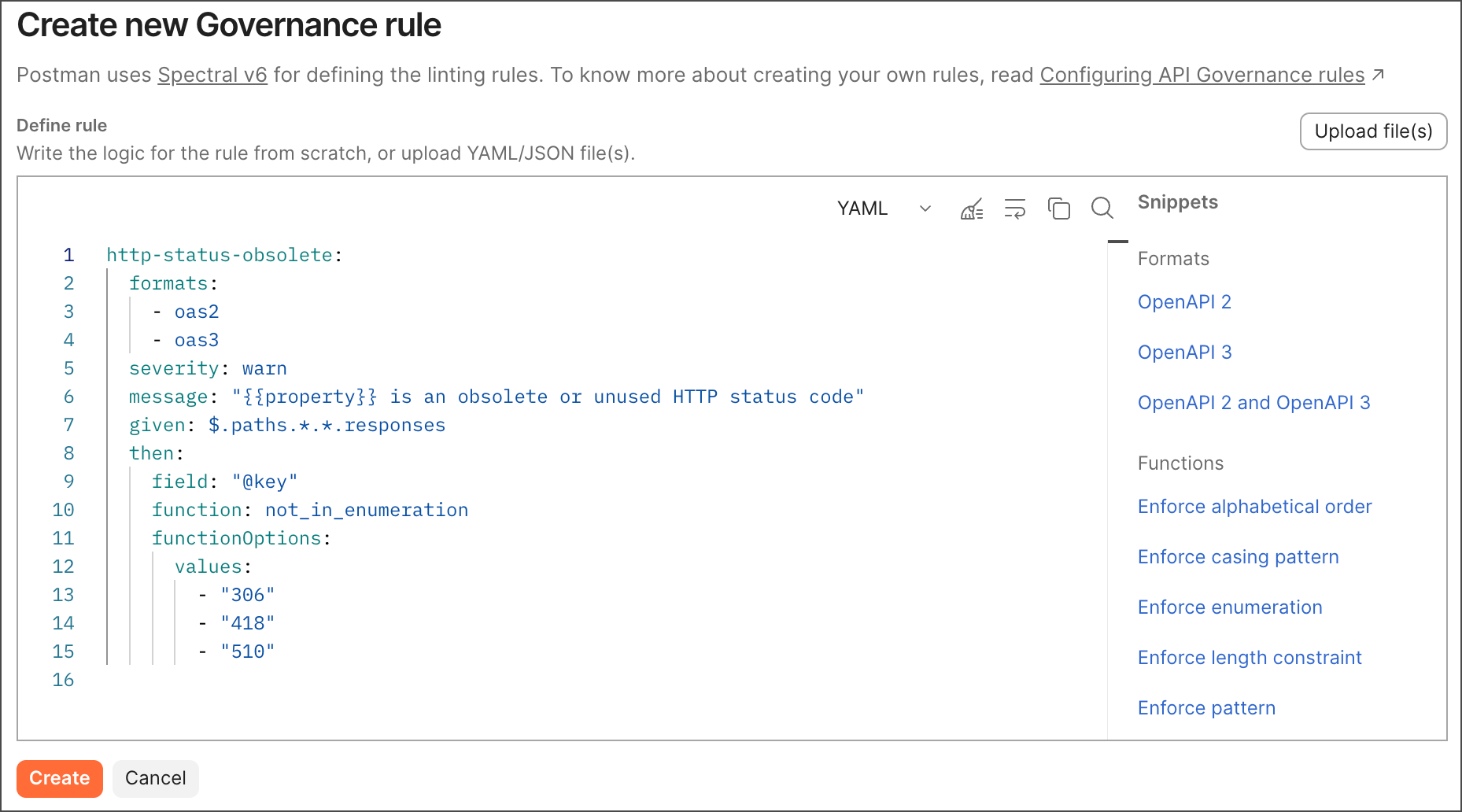This screenshot has height=812, width=1462.
Task: Select the Enforce pattern snippet
Action: pyautogui.click(x=1206, y=708)
